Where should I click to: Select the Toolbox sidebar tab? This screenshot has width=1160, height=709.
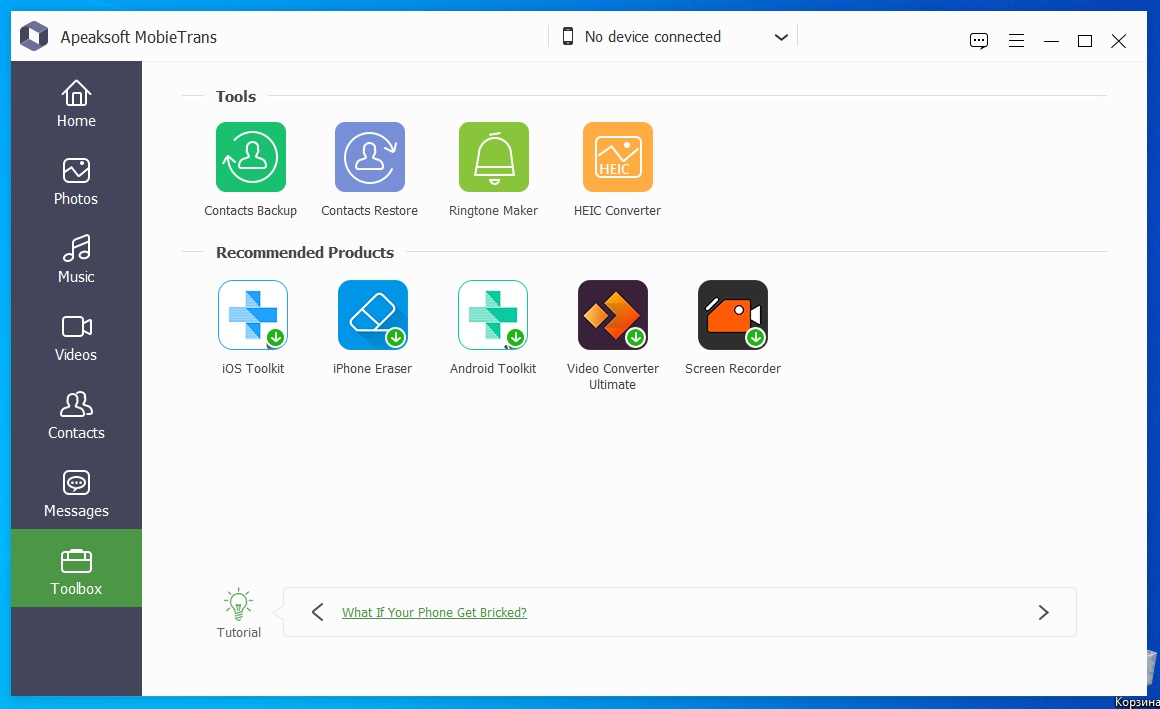pos(76,568)
